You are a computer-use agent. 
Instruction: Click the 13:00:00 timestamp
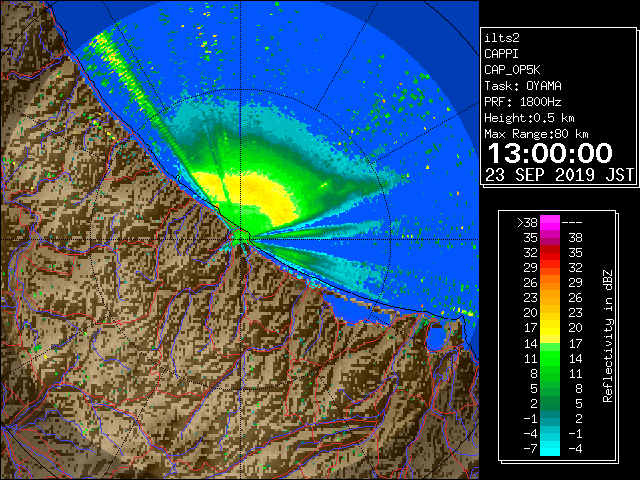pyautogui.click(x=550, y=153)
